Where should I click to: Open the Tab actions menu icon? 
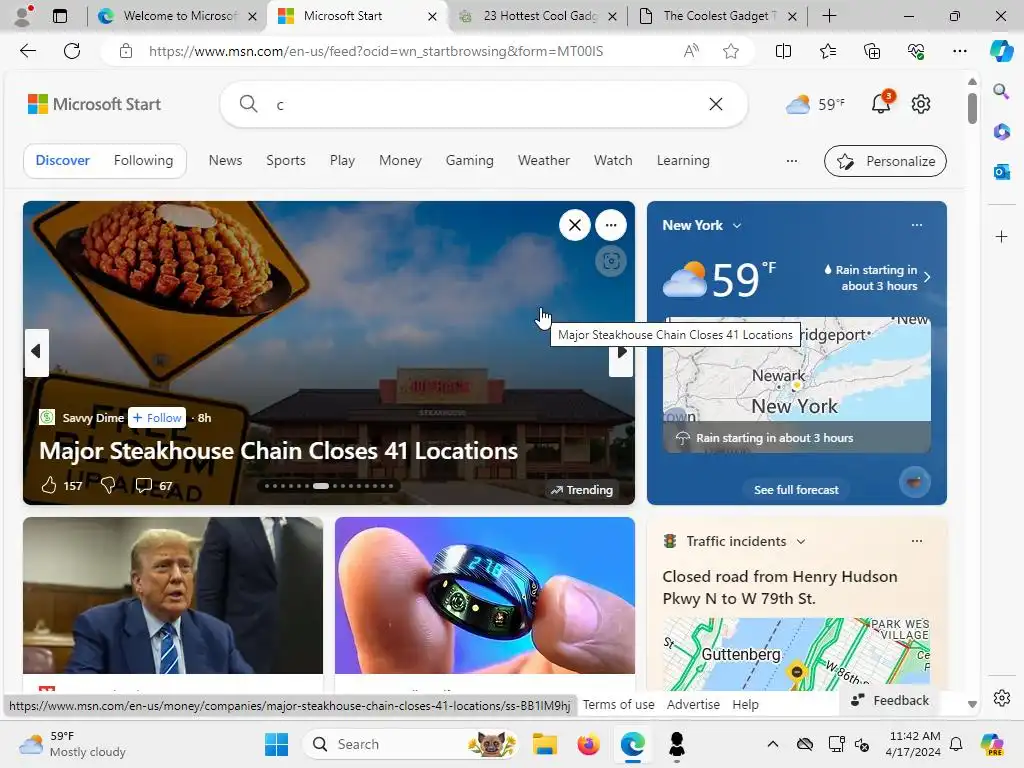(59, 16)
